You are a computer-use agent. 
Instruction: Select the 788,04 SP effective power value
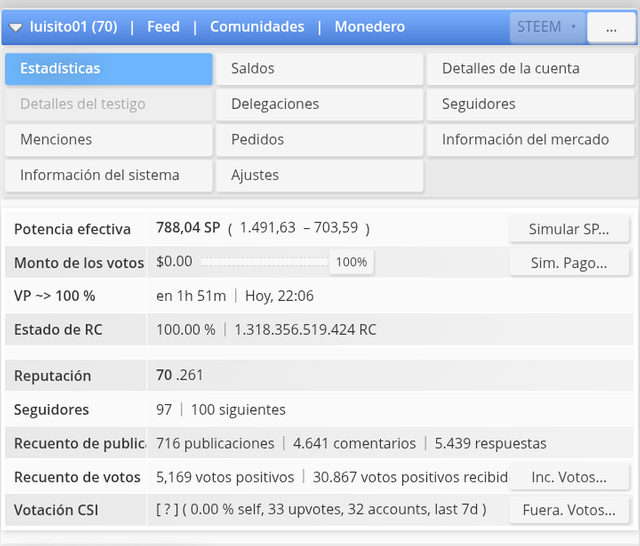pos(188,227)
